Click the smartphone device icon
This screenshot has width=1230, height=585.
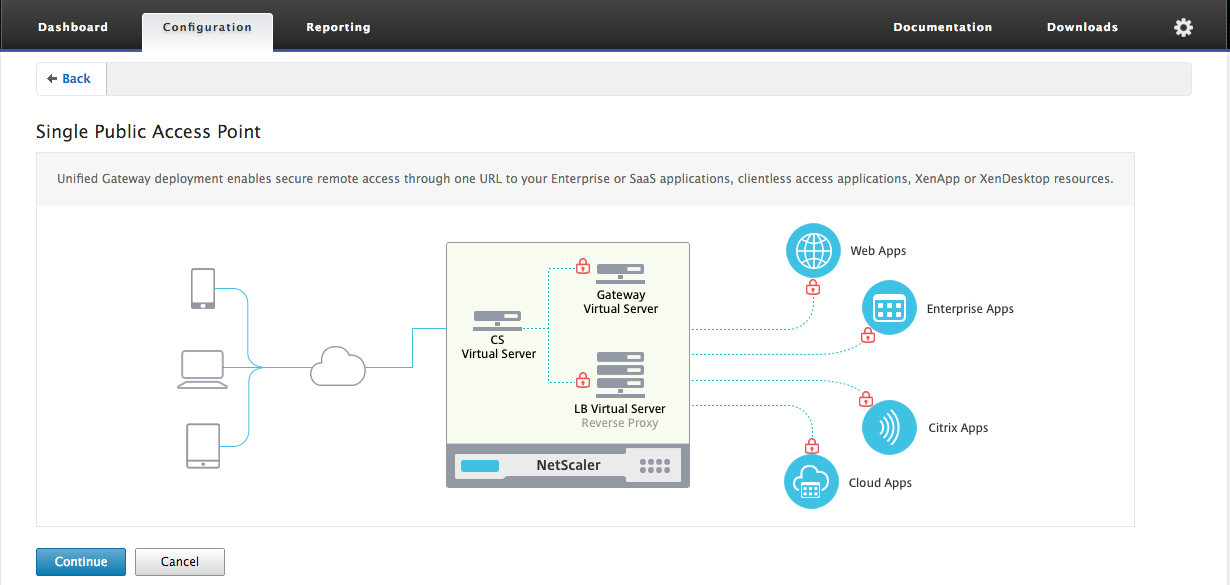(x=203, y=288)
